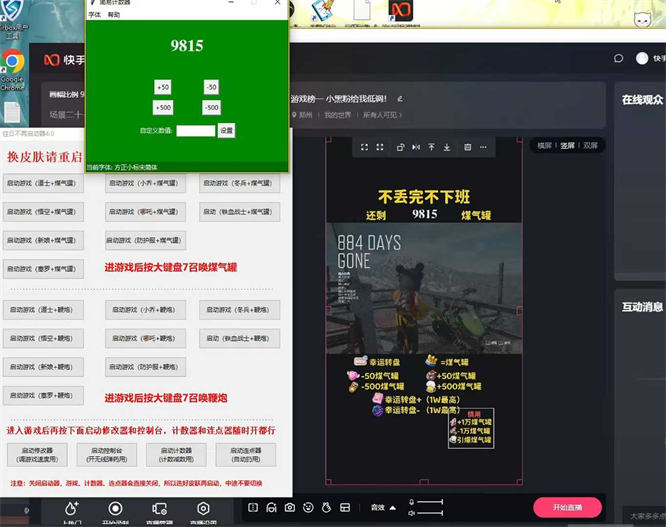Open the 帮助 menu in the counter window
This screenshot has height=527, width=666.
pyautogui.click(x=113, y=15)
